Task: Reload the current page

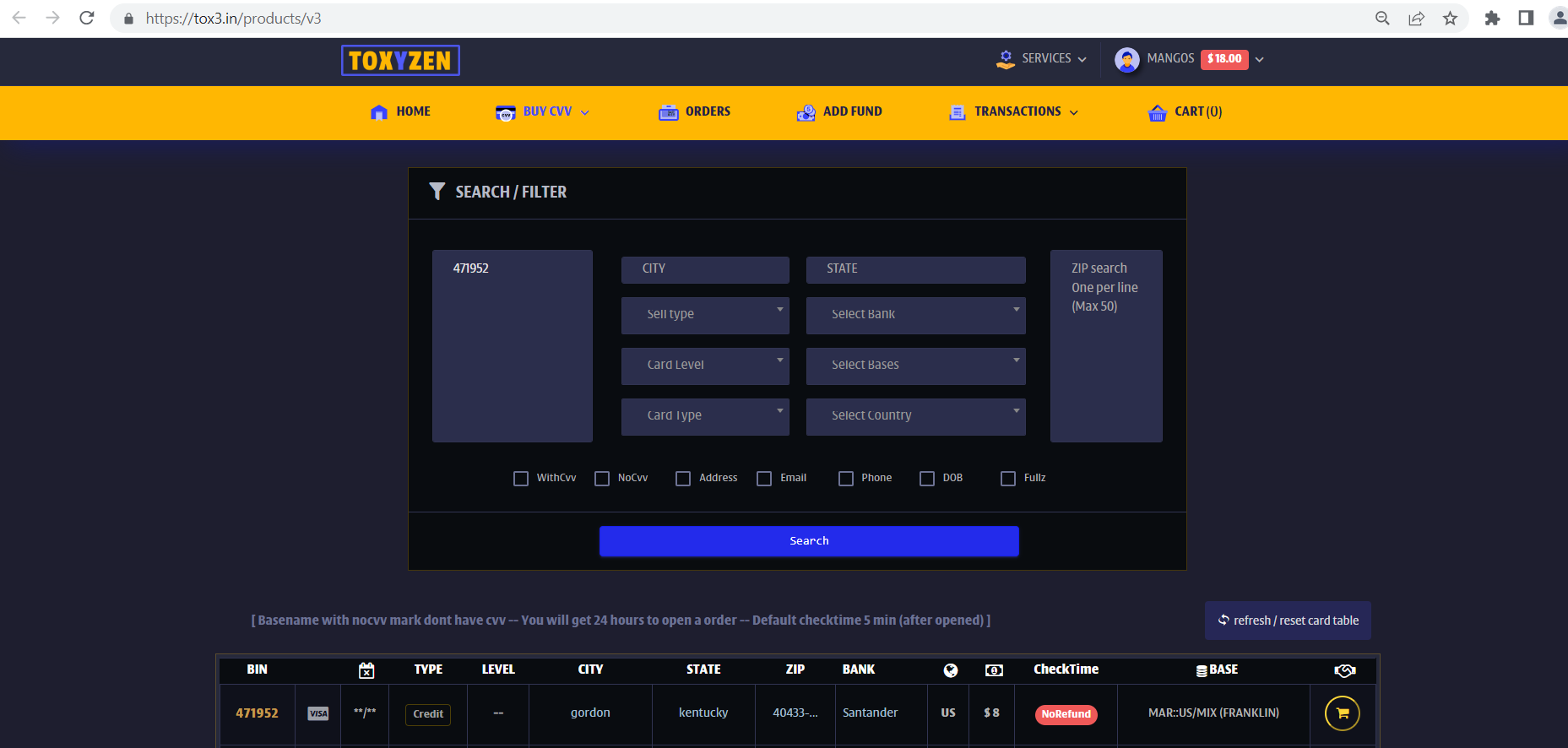Action: tap(87, 18)
